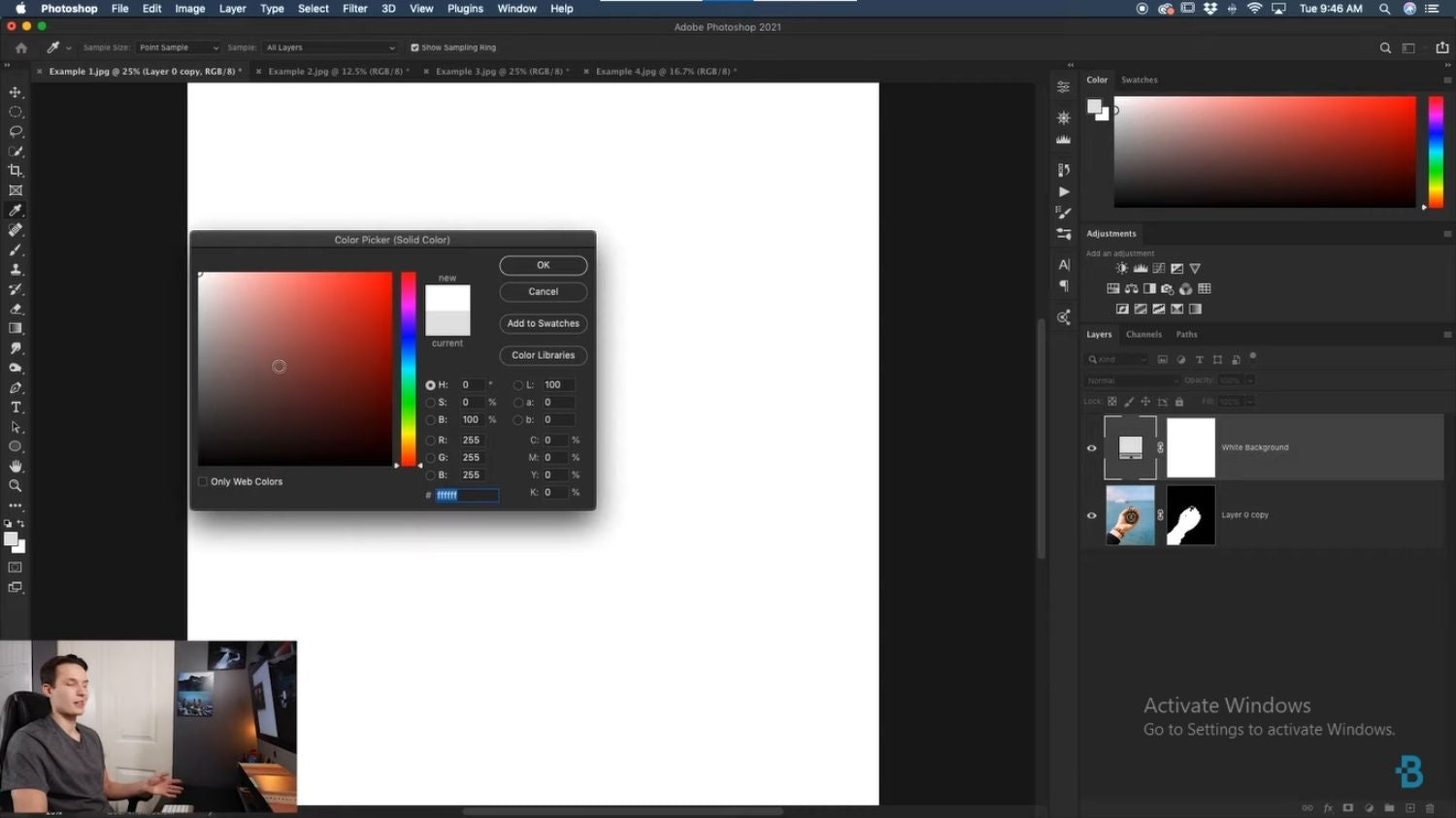Open the Sample: All Layers dropdown
This screenshot has height=818, width=1456.
[330, 47]
